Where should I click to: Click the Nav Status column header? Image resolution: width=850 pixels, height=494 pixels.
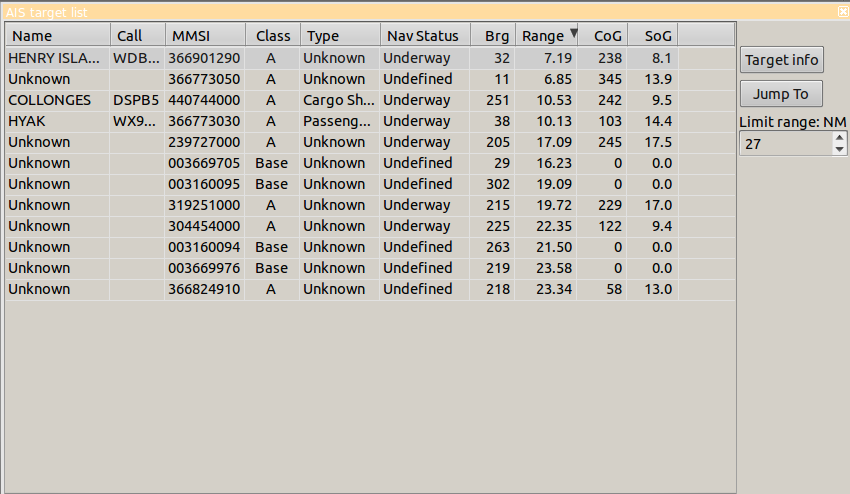click(x=423, y=36)
